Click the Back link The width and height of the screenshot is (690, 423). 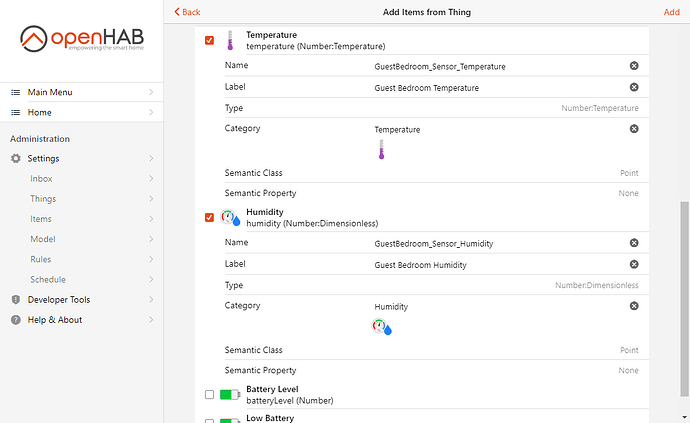(x=187, y=12)
